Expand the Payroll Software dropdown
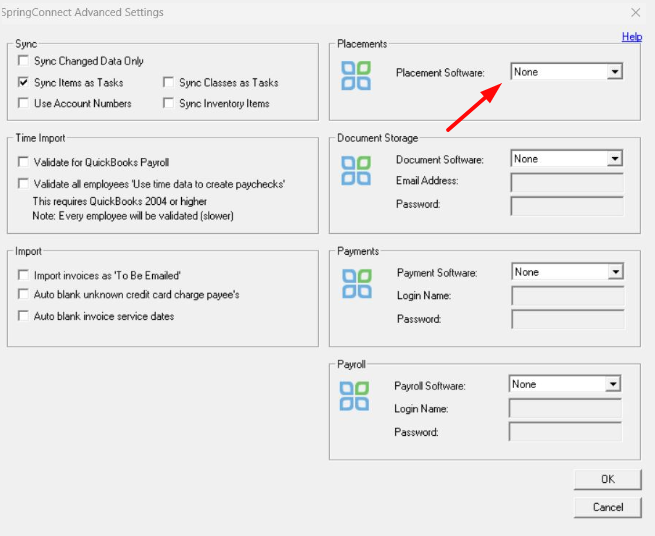The height and width of the screenshot is (536, 655). (613, 384)
